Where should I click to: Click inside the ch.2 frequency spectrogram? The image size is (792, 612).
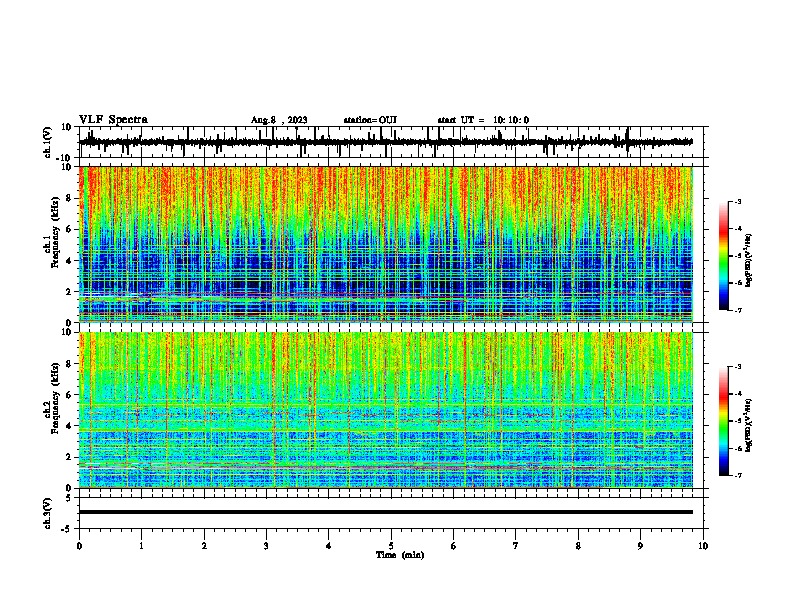coord(386,410)
